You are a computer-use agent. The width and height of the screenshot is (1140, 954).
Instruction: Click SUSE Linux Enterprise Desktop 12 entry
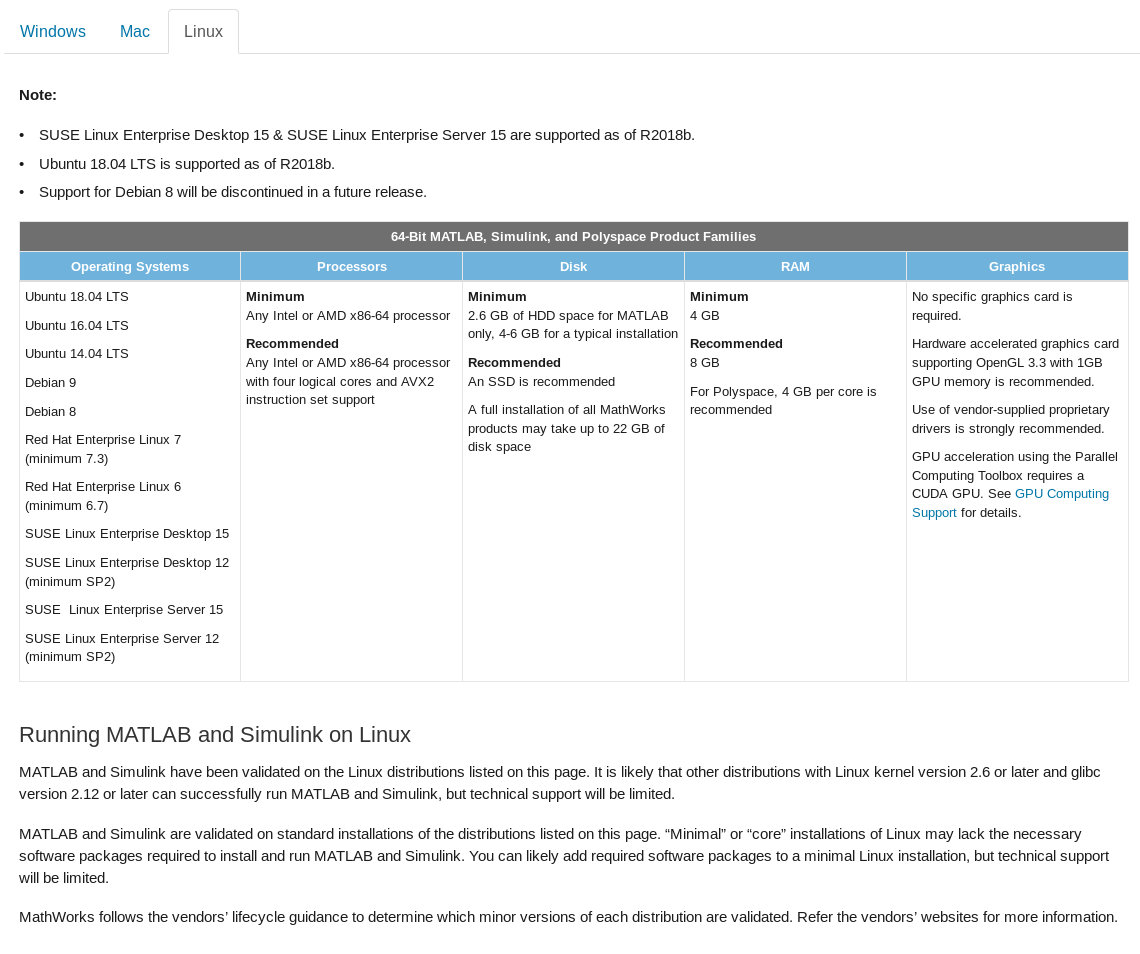click(127, 572)
